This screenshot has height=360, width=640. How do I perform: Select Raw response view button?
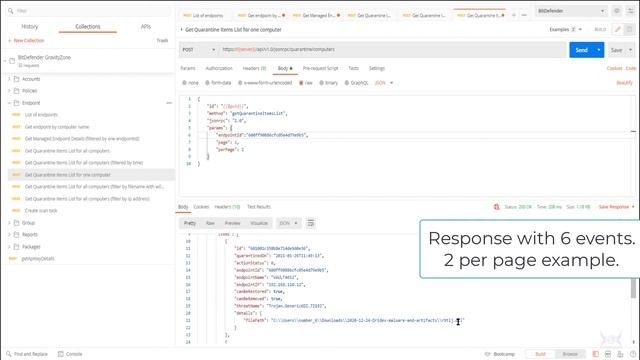[x=210, y=223]
